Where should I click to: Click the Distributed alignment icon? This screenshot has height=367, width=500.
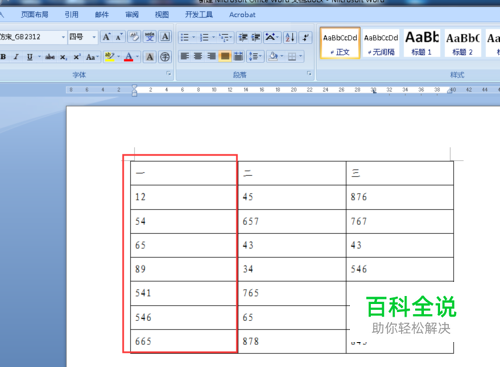click(x=238, y=56)
